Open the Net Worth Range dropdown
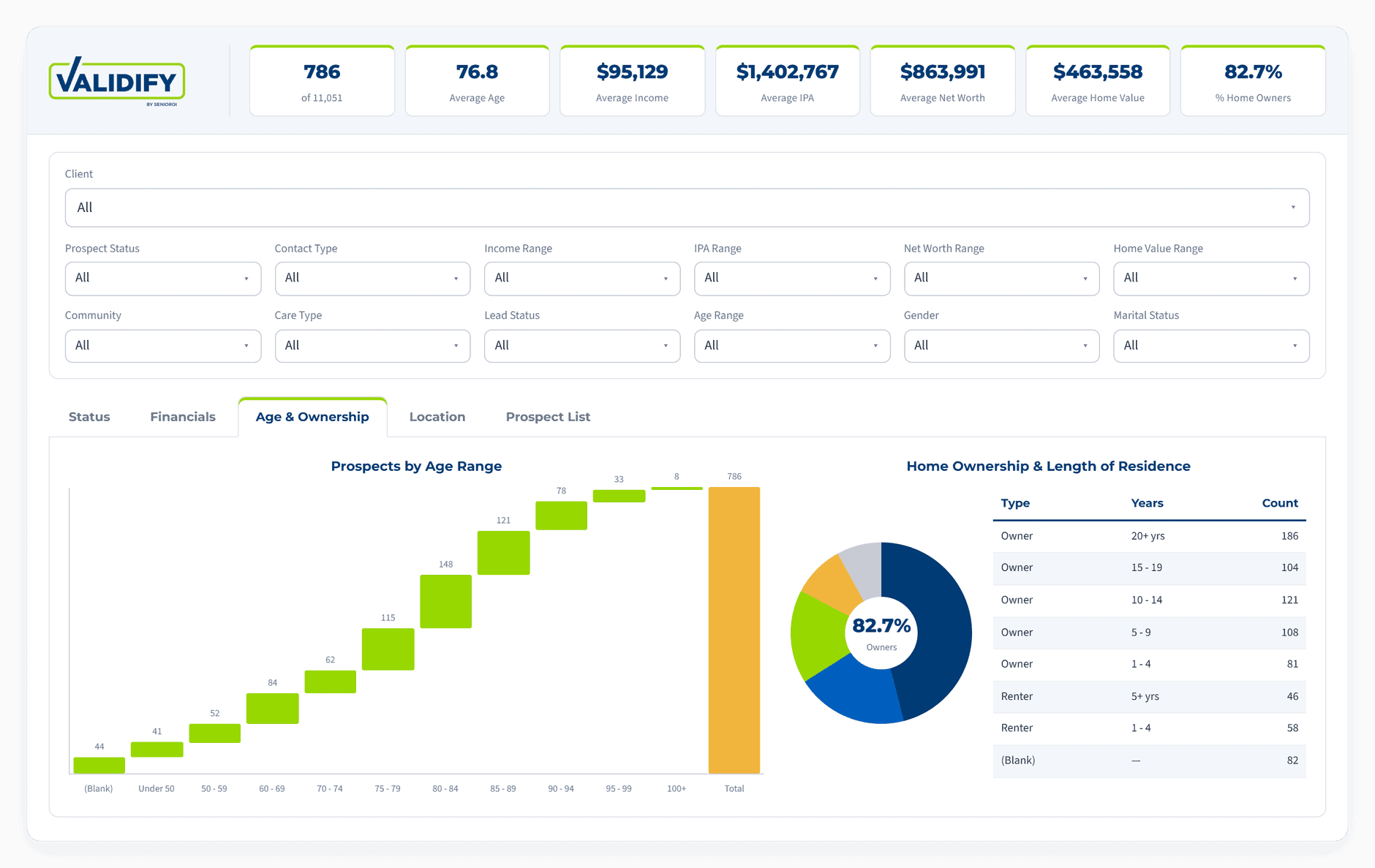 (1001, 279)
